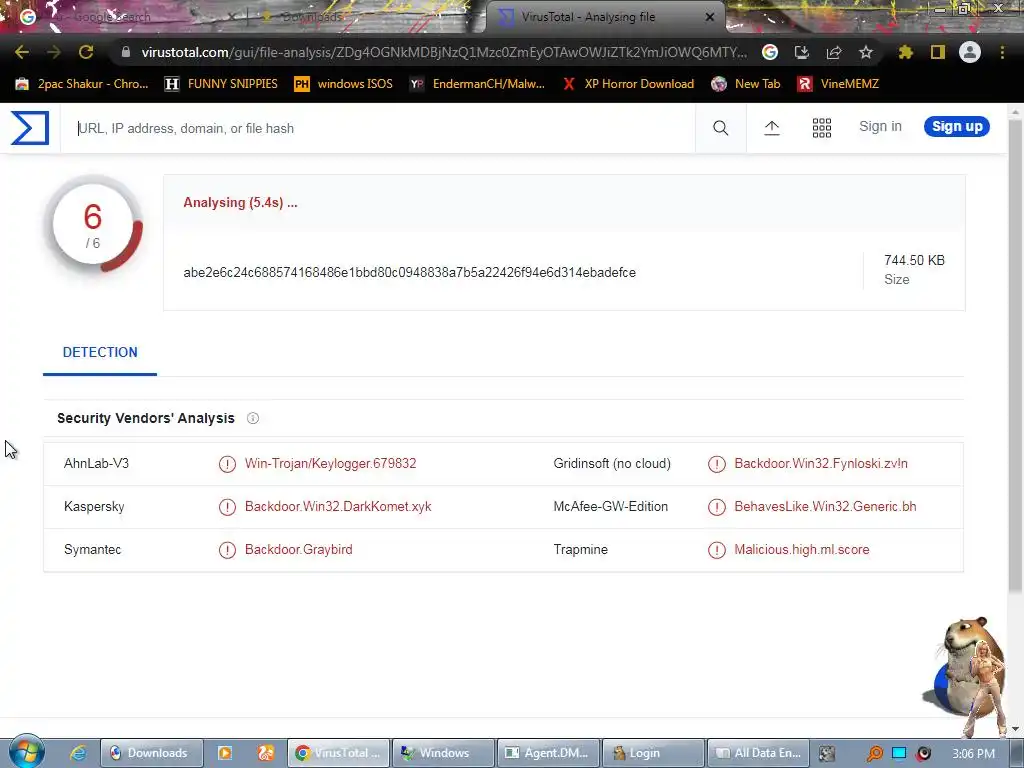
Task: Click the Backdoor.Graybird detection text
Action: point(298,550)
